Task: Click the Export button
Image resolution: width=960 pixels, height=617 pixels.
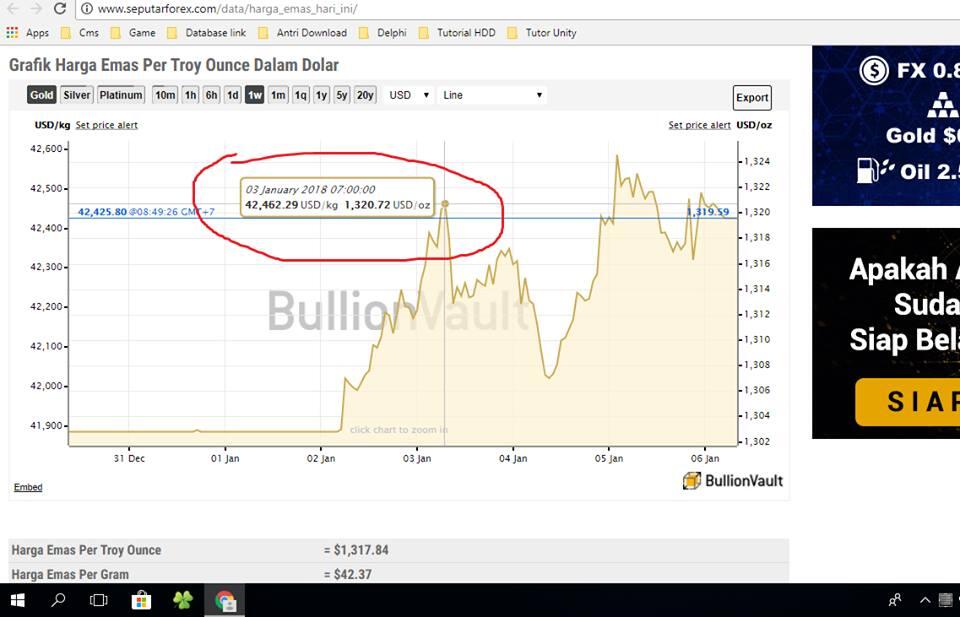Action: (x=752, y=97)
